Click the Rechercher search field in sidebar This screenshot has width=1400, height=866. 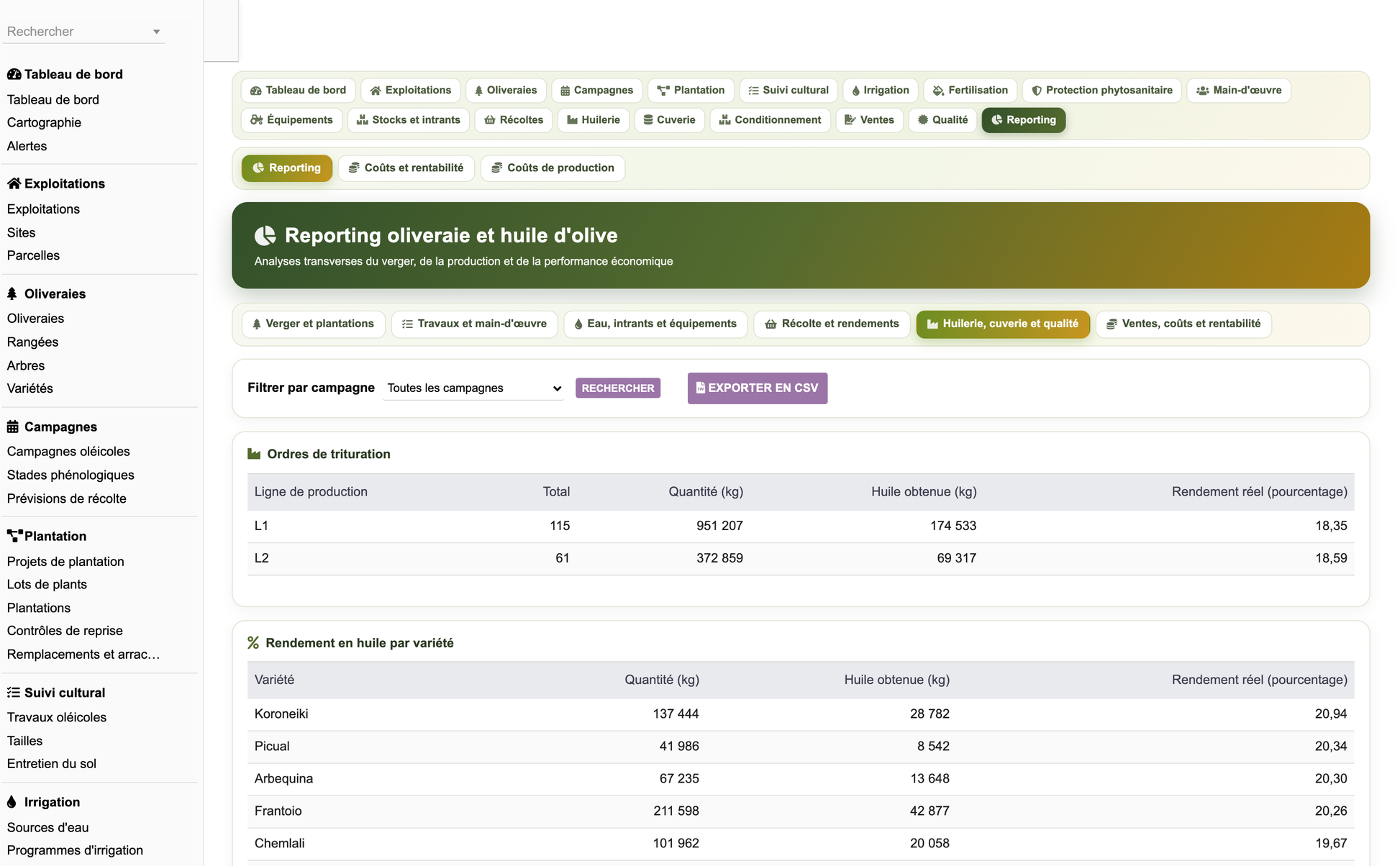tap(83, 32)
